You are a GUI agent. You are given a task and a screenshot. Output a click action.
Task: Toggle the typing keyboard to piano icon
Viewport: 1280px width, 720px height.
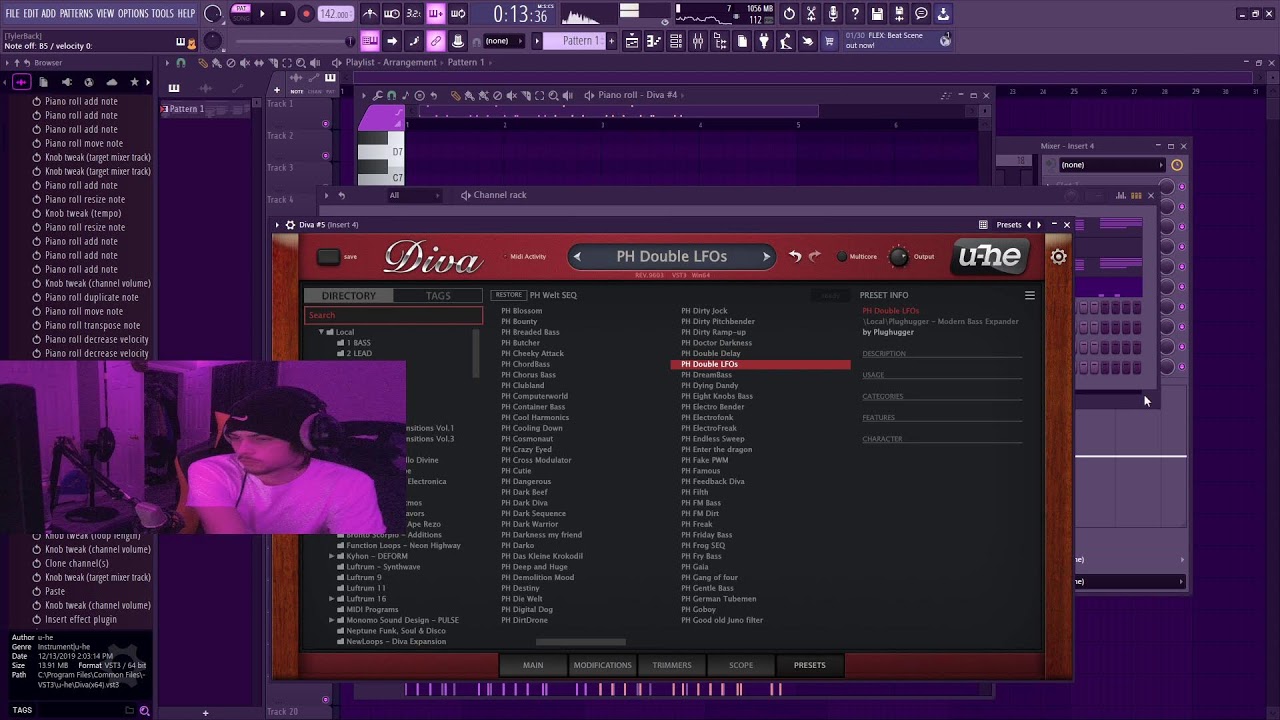click(x=370, y=41)
